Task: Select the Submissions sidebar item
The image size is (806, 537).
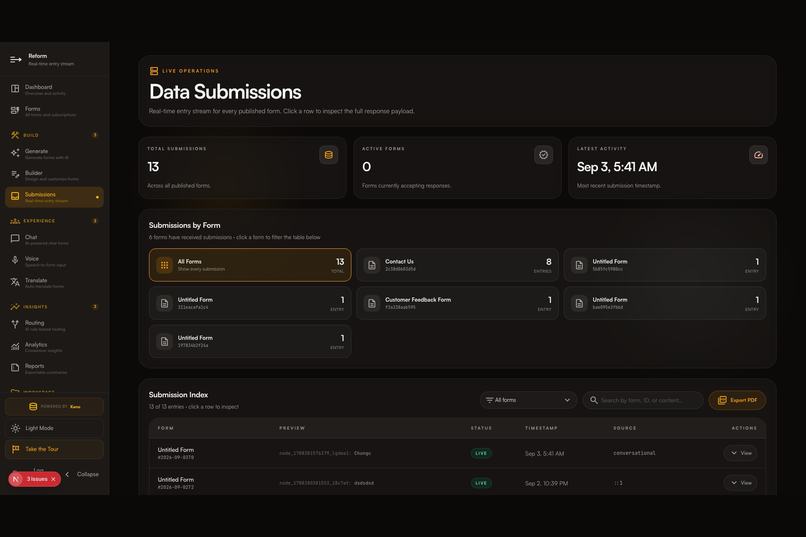Action: [x=54, y=197]
